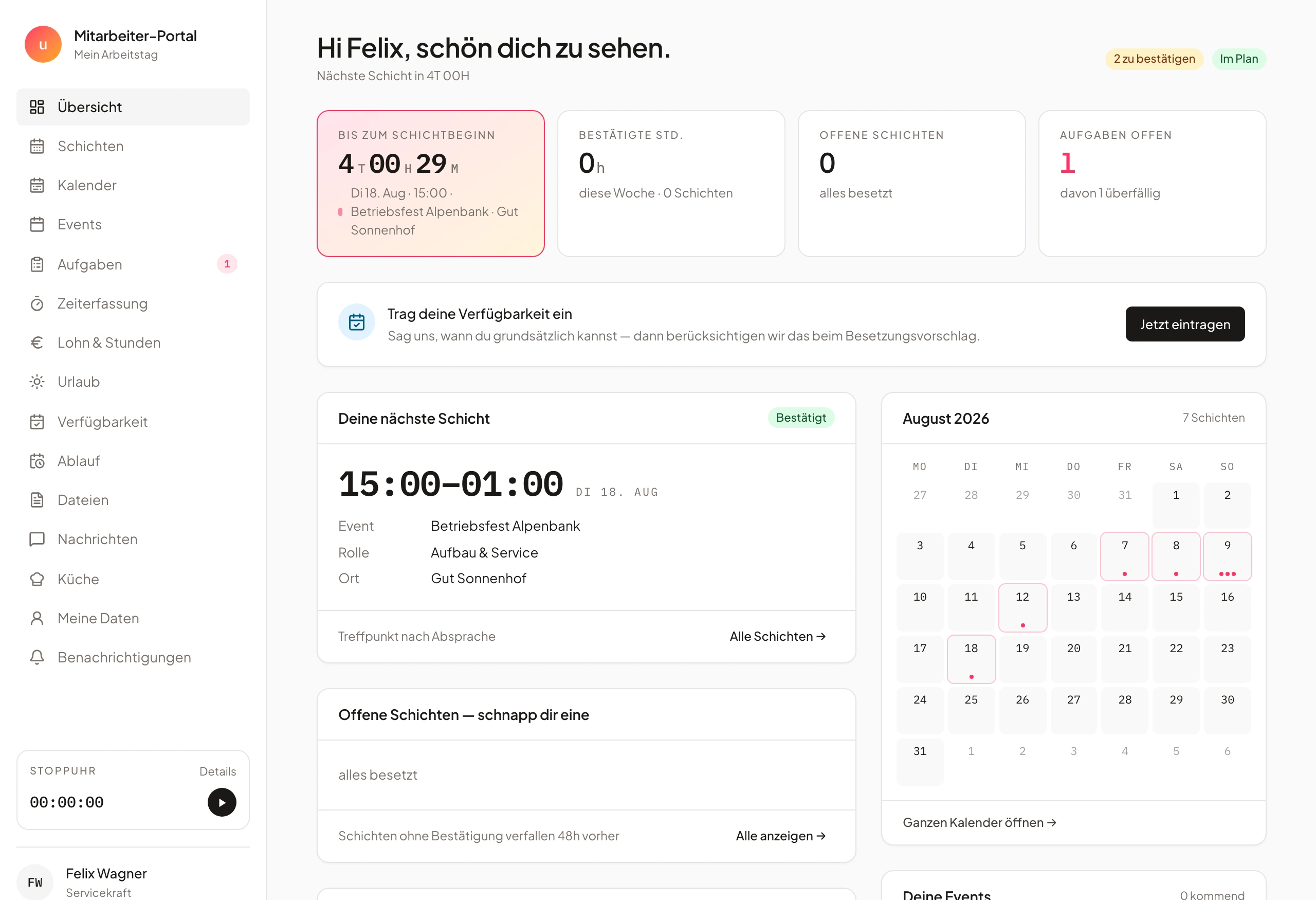The height and width of the screenshot is (900, 1316).
Task: Start the Stoppuhr with the play button
Action: coord(222,802)
